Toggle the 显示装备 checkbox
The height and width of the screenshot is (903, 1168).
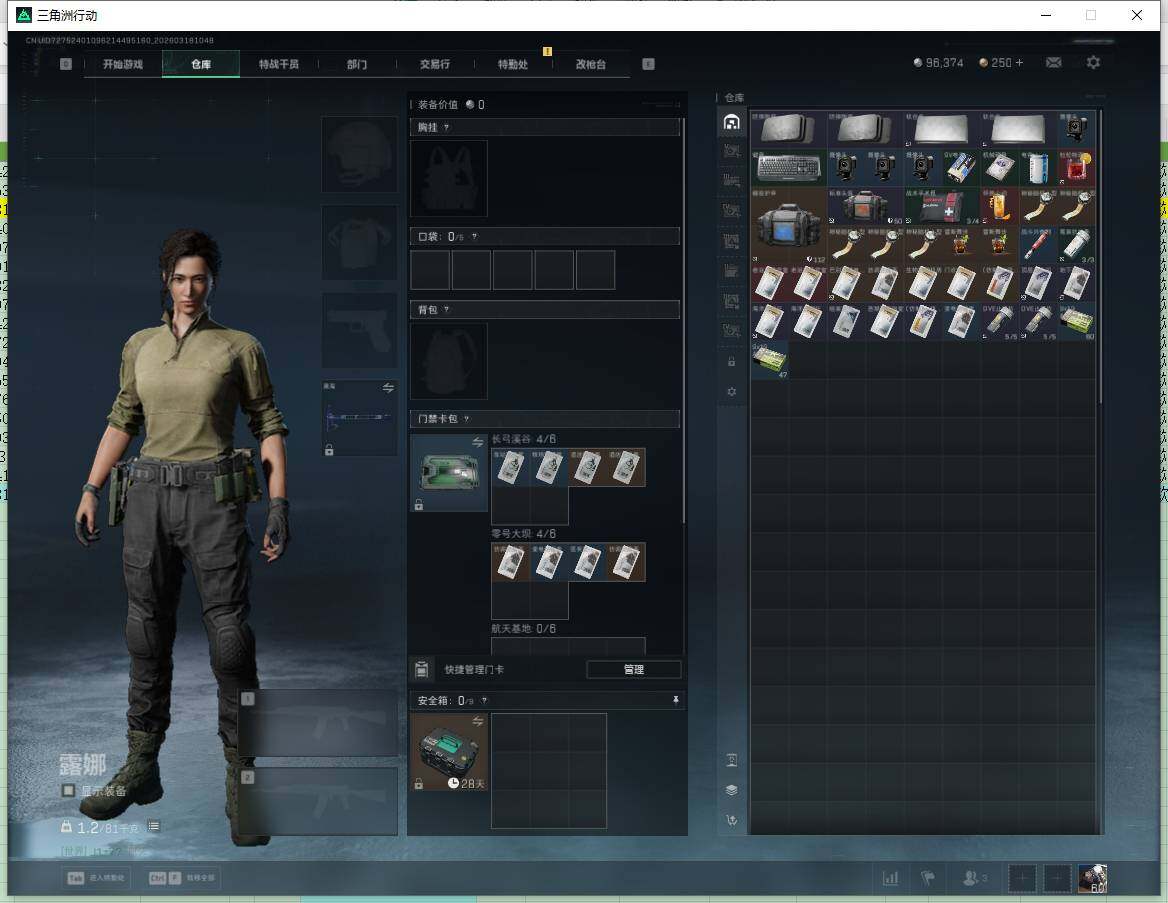coord(69,790)
